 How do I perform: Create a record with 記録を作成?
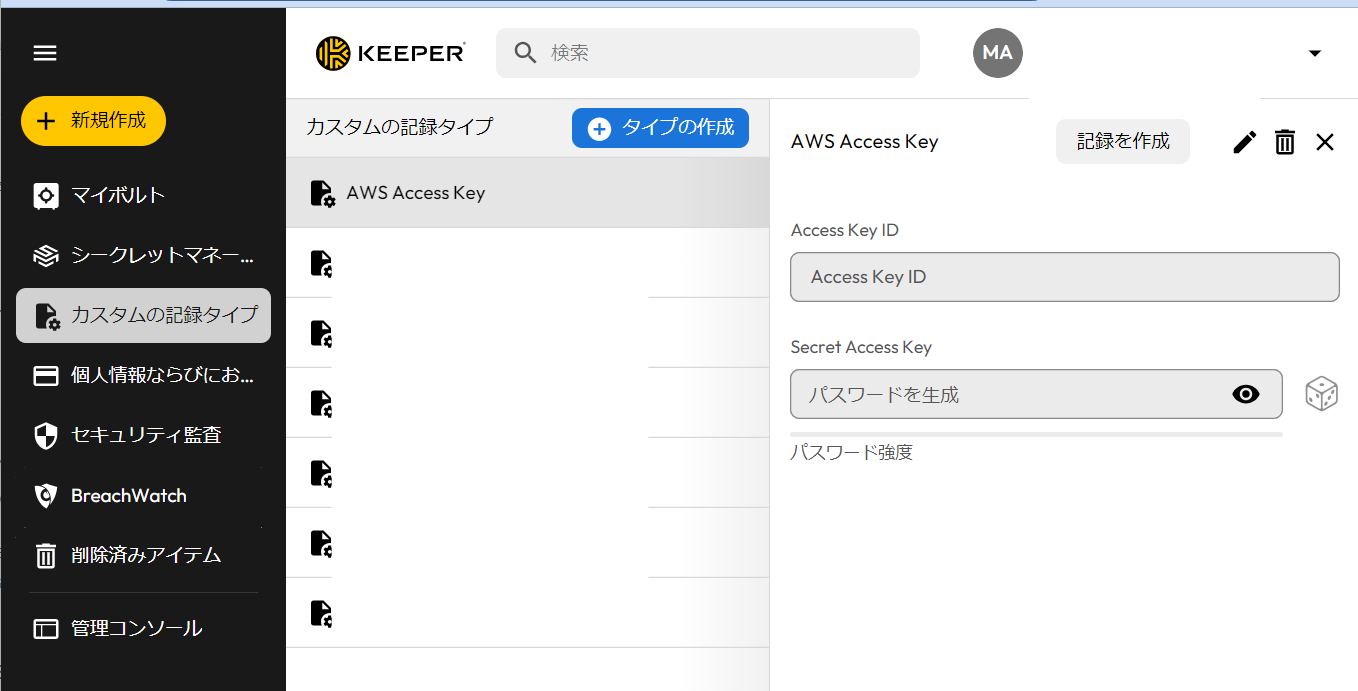1122,141
